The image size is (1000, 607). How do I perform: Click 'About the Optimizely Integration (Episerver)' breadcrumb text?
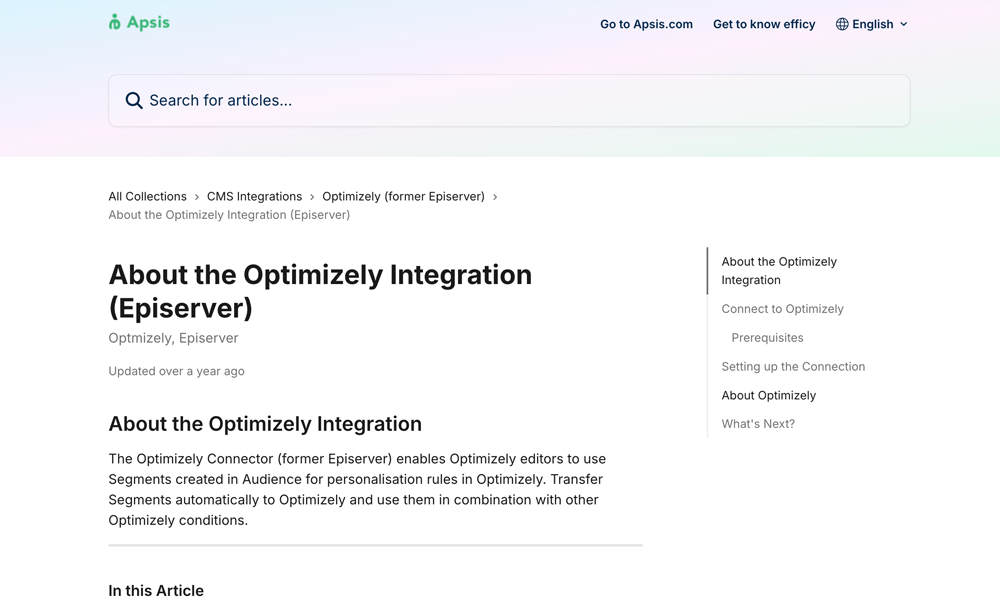229,215
